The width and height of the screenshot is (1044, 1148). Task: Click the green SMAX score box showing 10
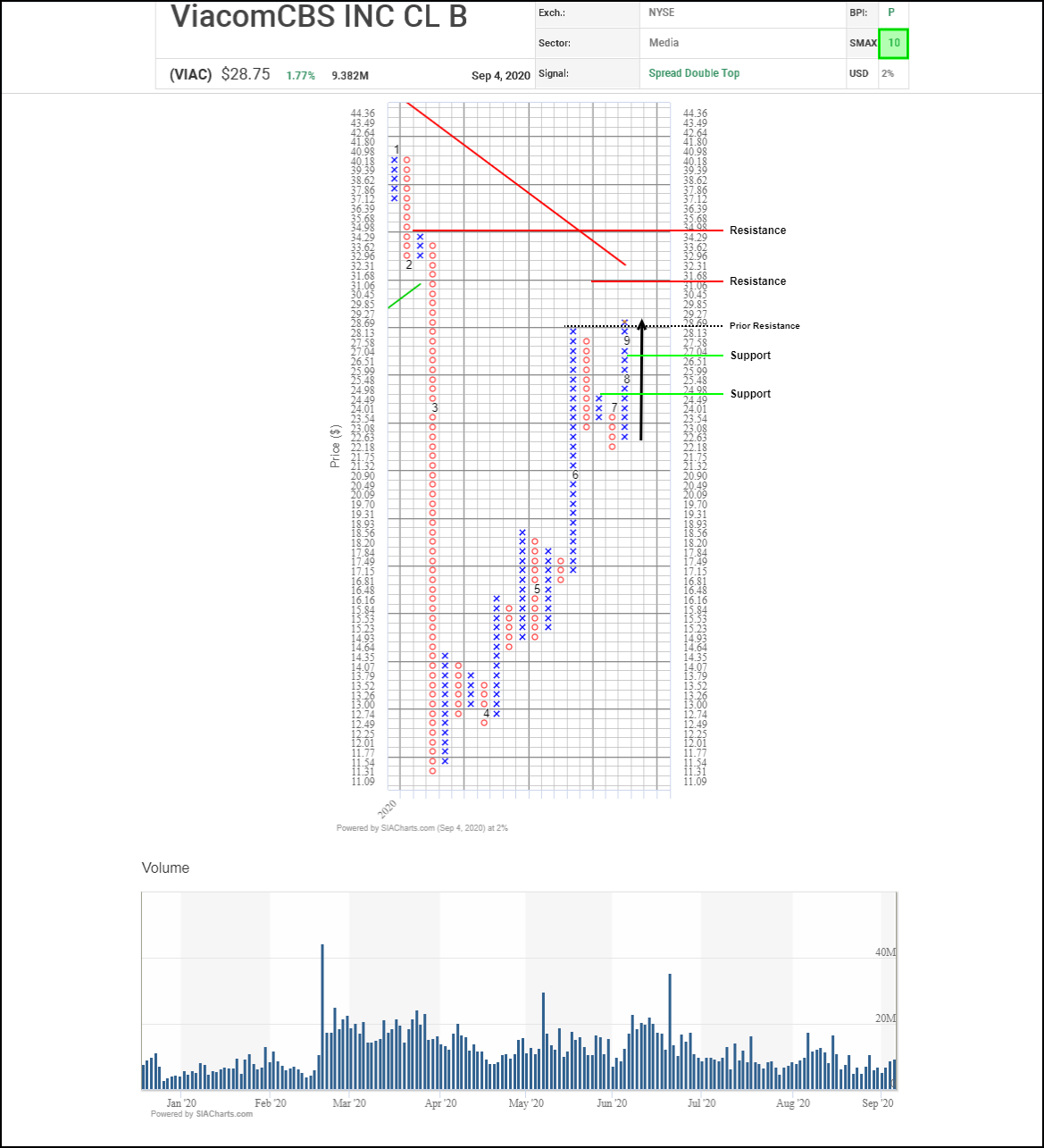[x=893, y=43]
